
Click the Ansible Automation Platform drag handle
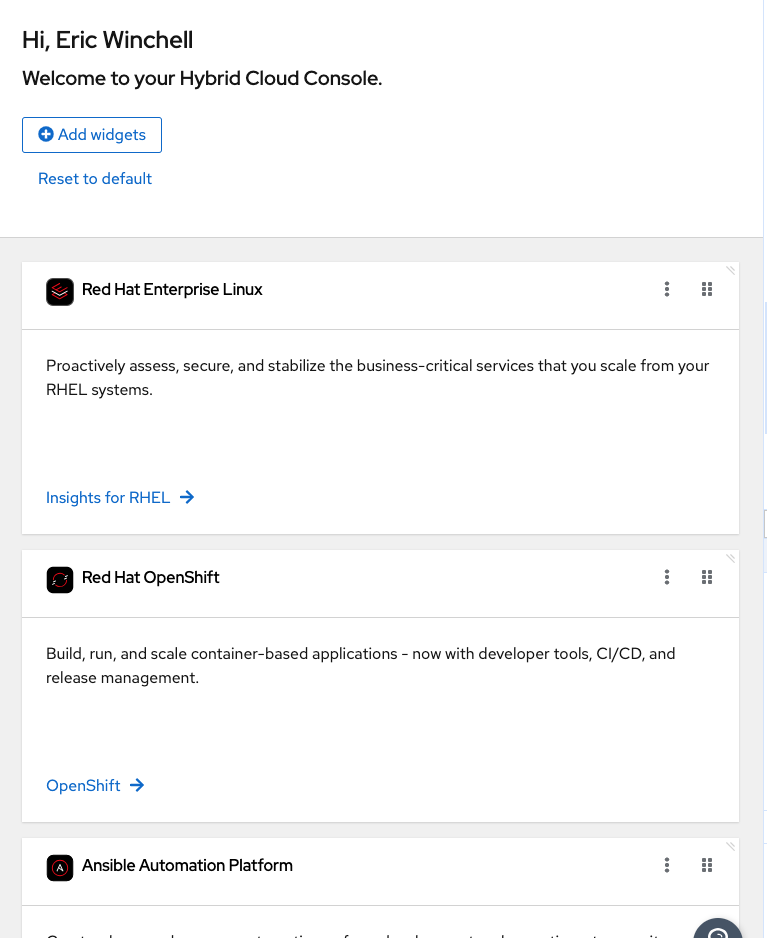point(707,866)
